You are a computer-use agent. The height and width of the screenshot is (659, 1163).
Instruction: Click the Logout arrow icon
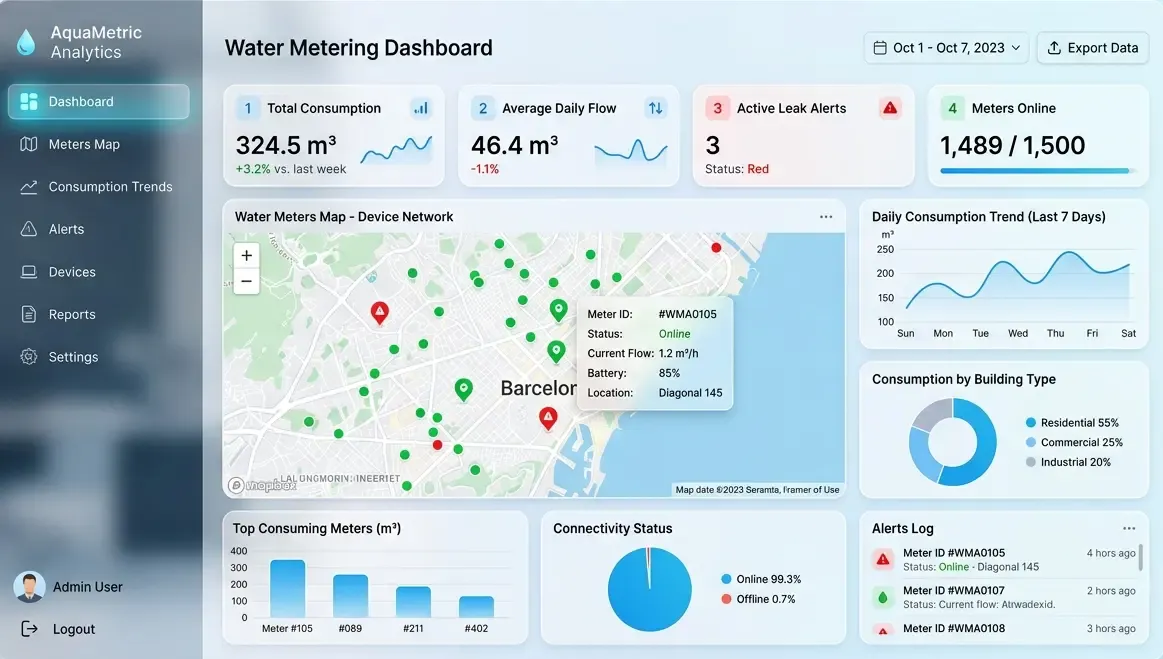coord(29,629)
